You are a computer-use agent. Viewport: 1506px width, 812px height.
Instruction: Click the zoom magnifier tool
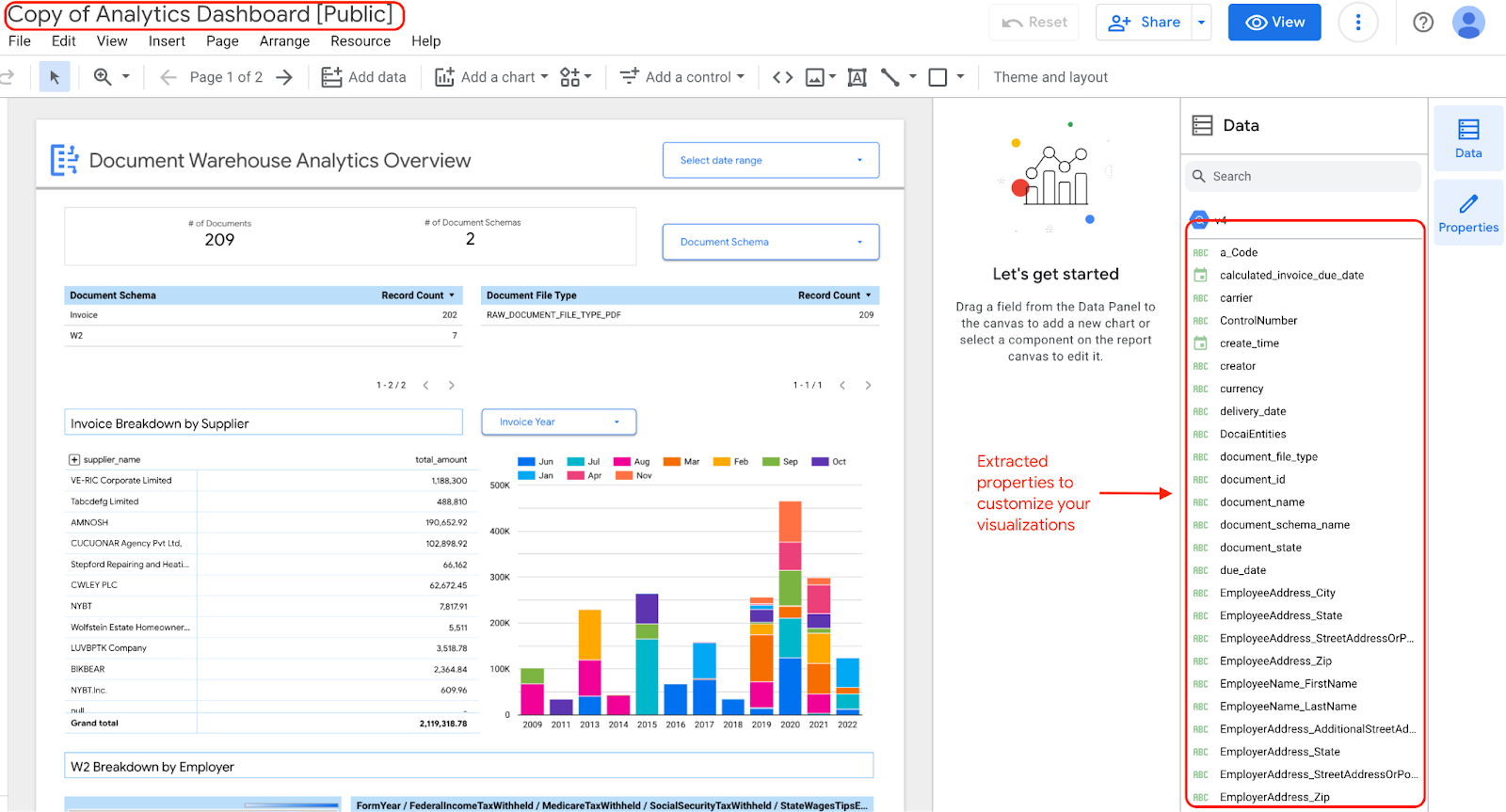click(x=103, y=77)
